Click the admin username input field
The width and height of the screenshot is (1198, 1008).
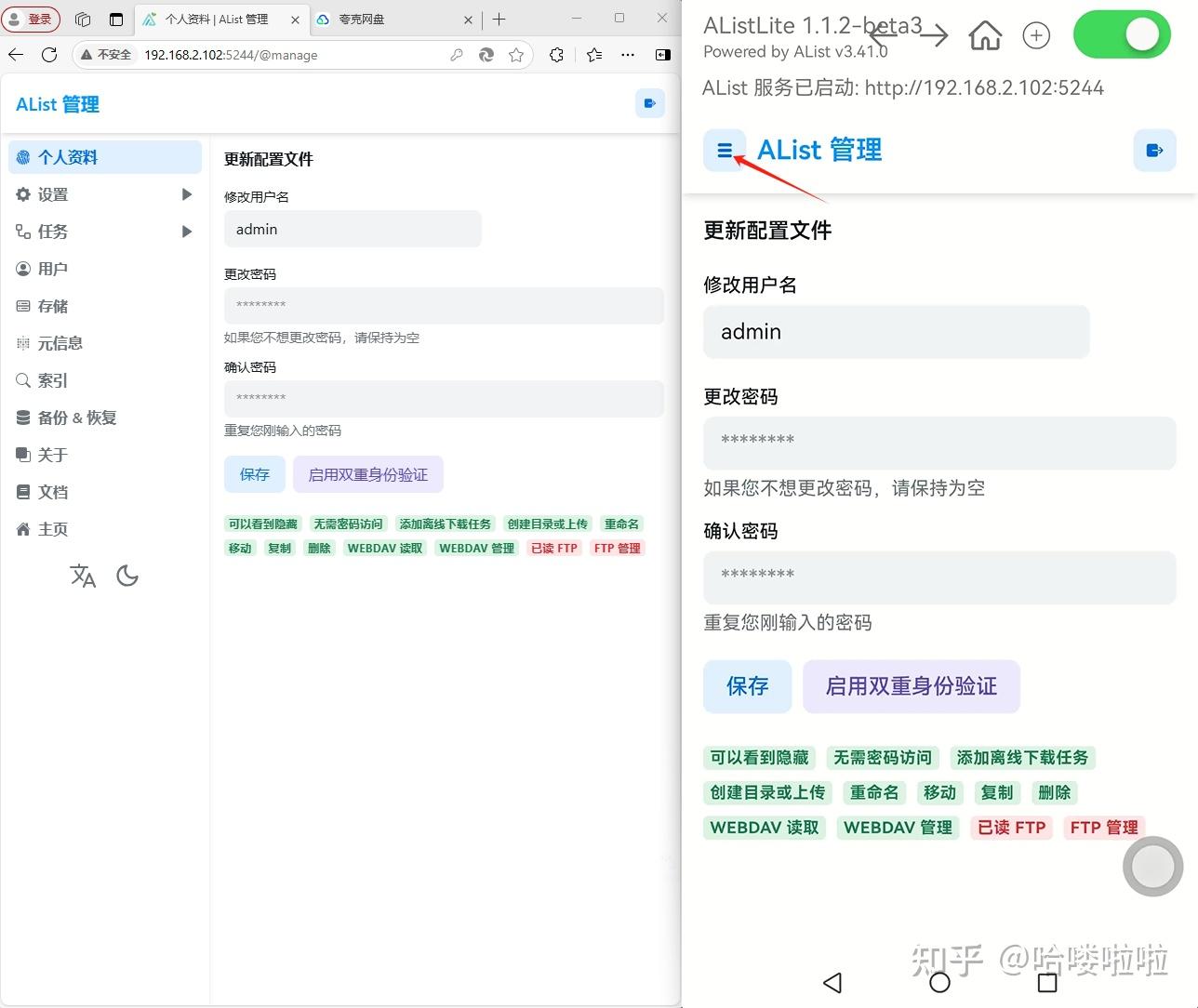click(x=353, y=229)
